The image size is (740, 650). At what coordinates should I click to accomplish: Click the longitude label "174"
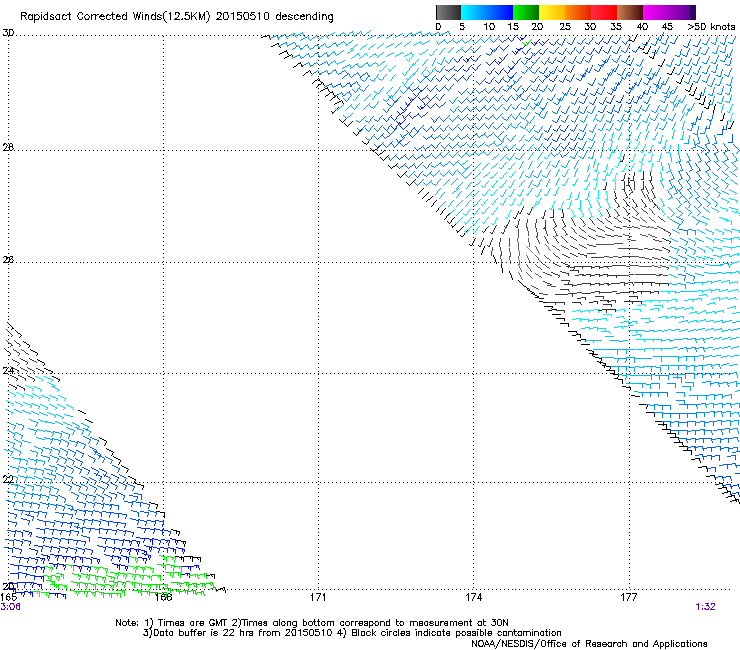(x=473, y=597)
